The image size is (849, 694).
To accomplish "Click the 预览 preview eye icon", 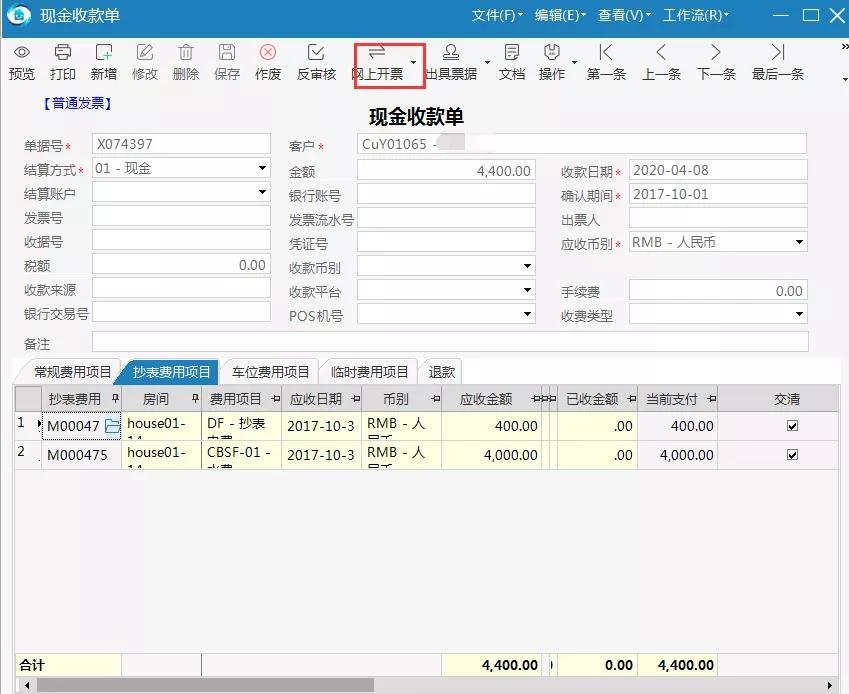I will pyautogui.click(x=22, y=53).
